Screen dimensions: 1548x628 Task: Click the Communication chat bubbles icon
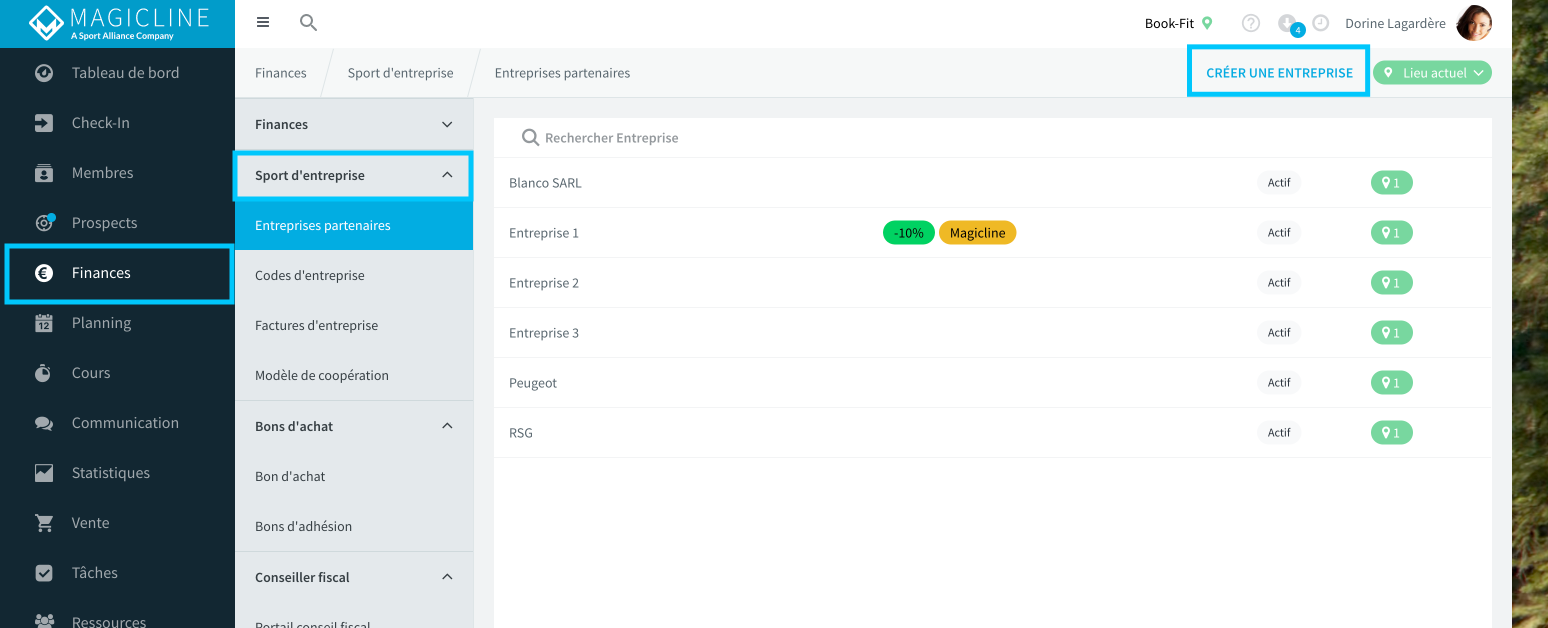(x=44, y=423)
